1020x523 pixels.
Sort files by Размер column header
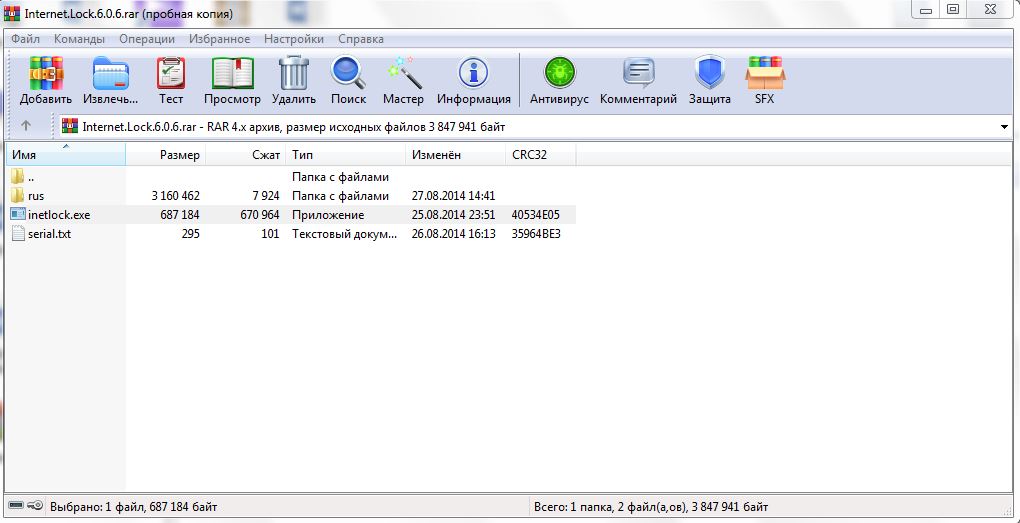pos(179,155)
